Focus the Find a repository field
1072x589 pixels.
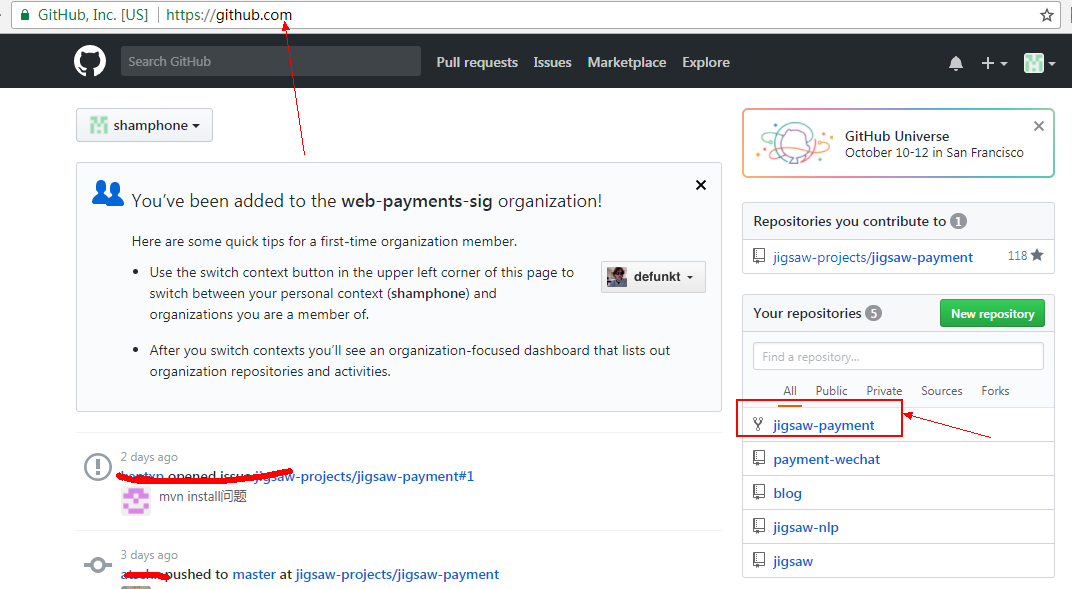[898, 356]
